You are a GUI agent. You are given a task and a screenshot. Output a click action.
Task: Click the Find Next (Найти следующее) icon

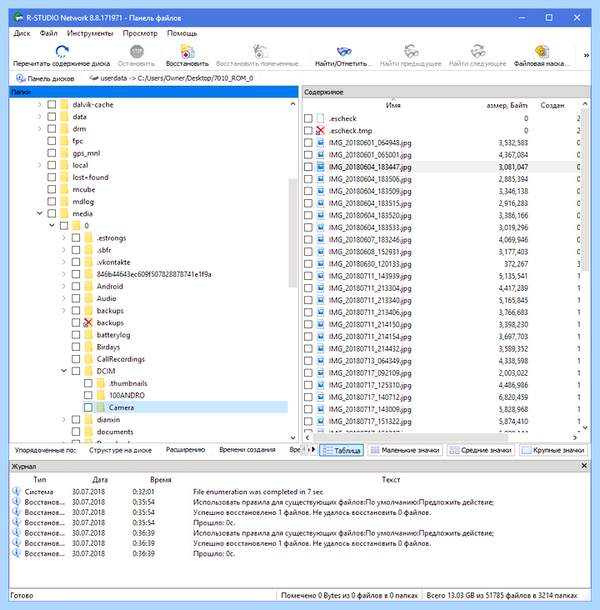tap(478, 51)
